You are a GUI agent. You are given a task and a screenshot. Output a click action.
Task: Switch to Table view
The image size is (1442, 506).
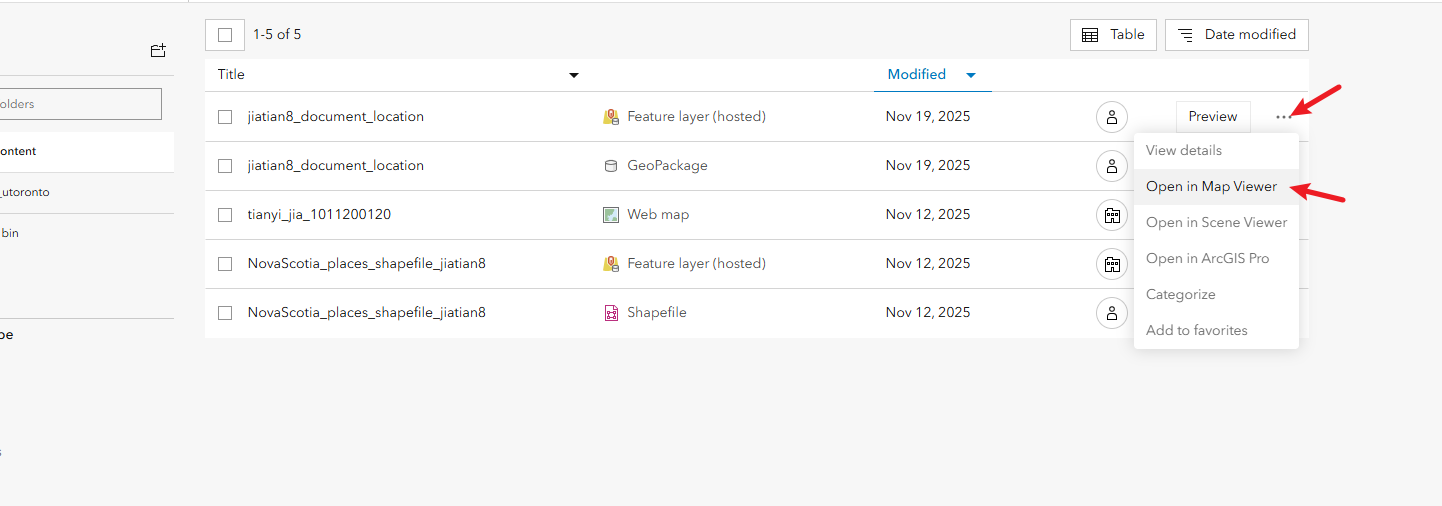[x=1113, y=35]
